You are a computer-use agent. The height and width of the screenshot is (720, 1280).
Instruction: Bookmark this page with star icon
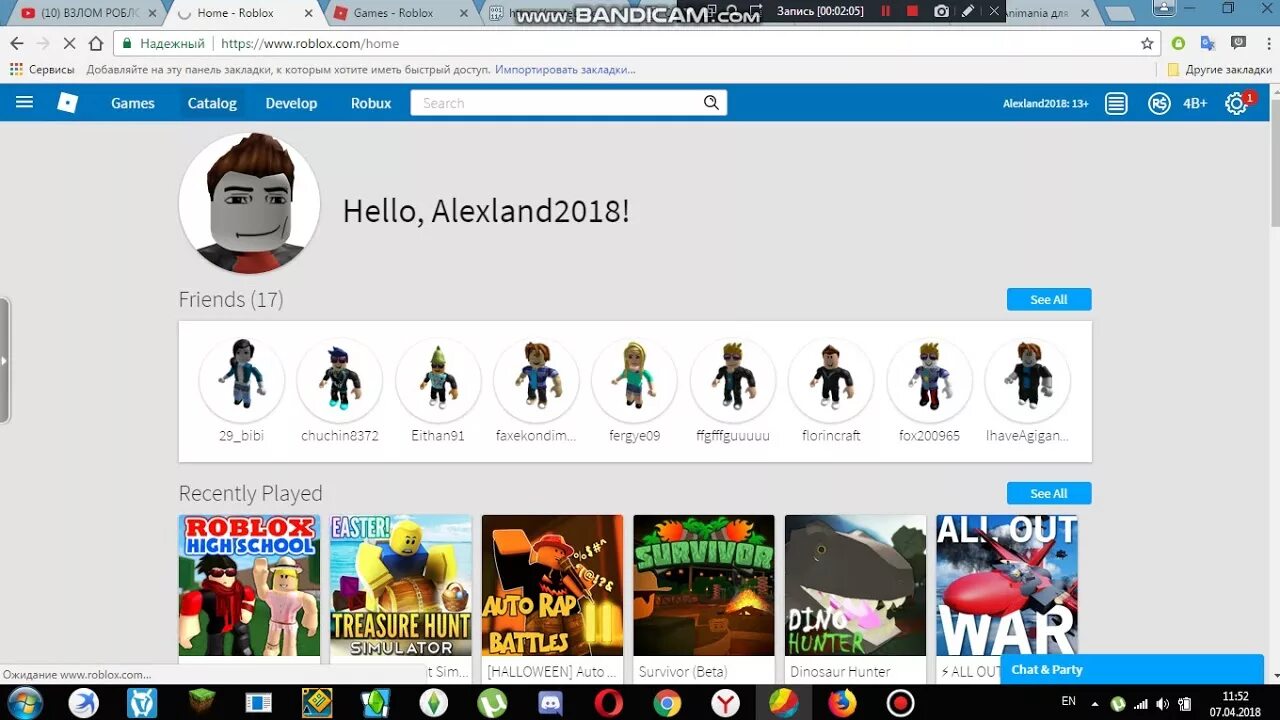(x=1147, y=43)
